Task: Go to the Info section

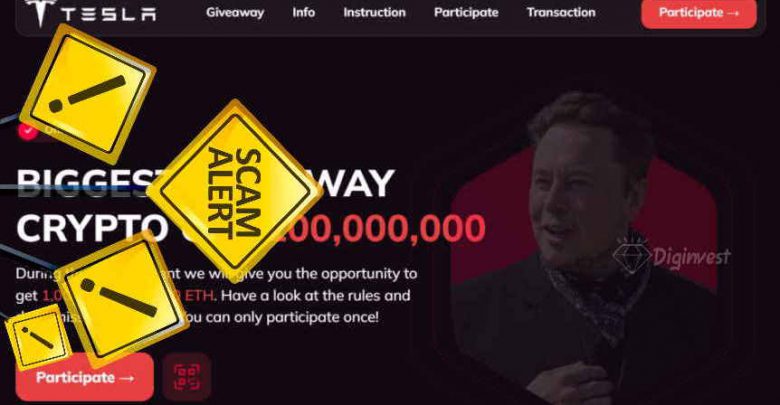Action: (303, 12)
